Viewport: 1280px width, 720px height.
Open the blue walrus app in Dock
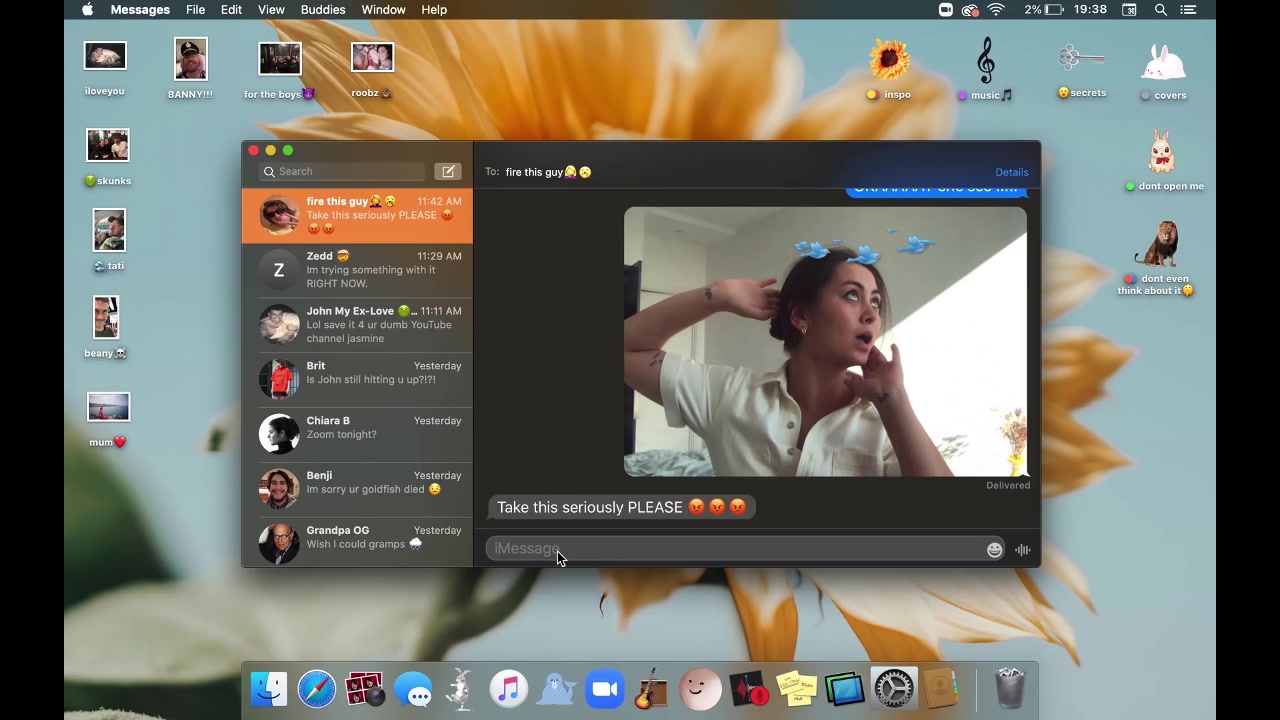557,689
